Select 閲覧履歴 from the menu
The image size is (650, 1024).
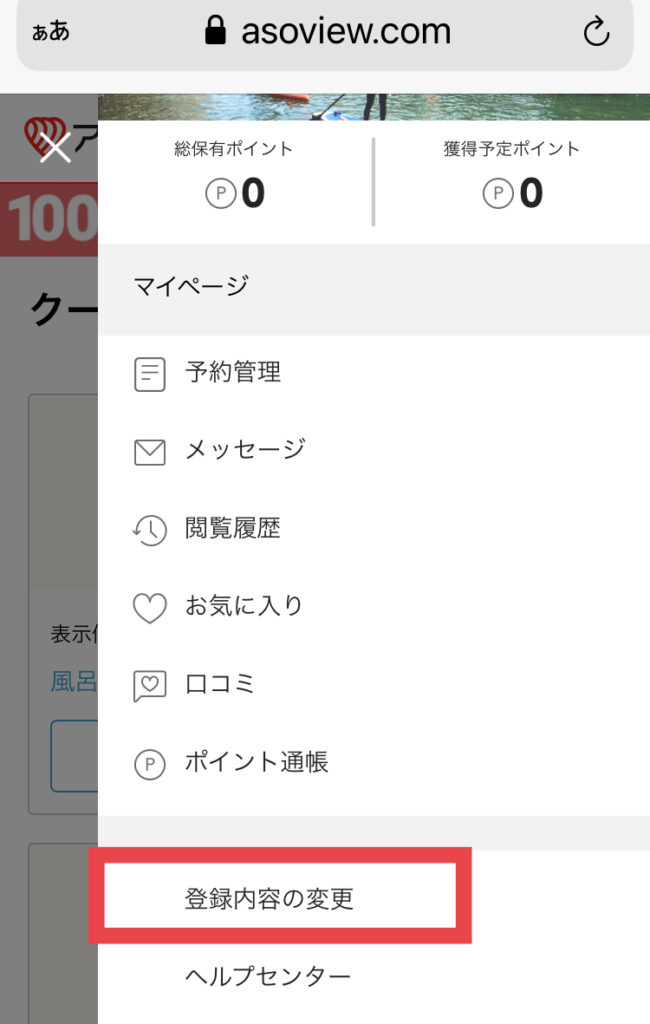[x=374, y=529]
